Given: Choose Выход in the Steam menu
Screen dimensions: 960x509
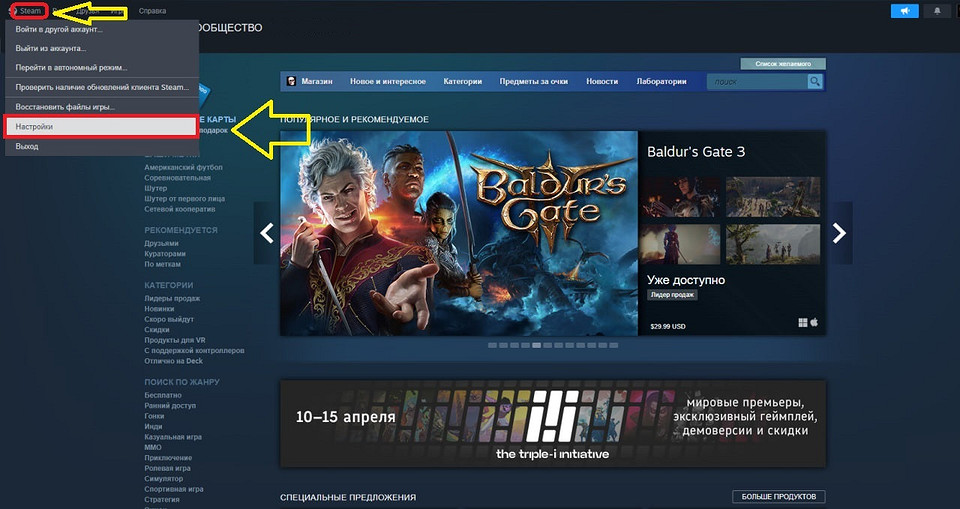Looking at the screenshot, I should [x=27, y=147].
